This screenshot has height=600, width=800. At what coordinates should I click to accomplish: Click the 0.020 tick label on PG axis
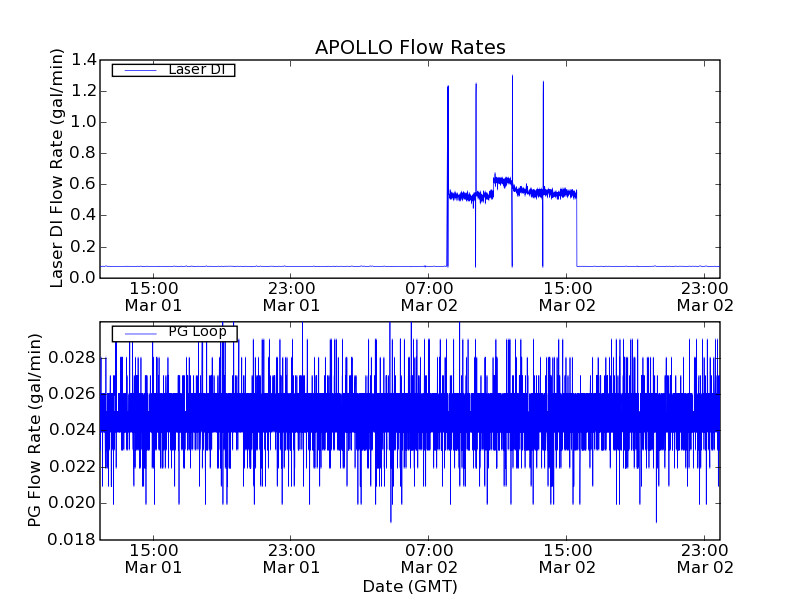72,503
